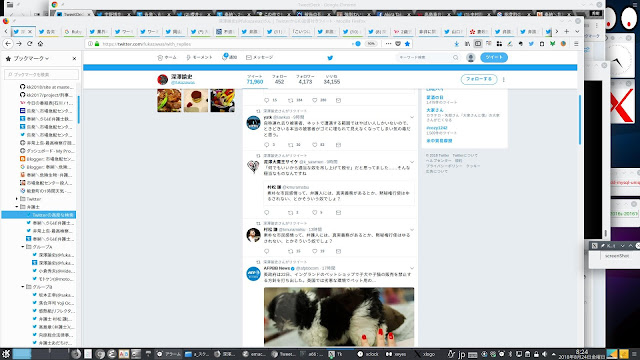Screen dimensions: 640x360
Task: Open the 米中貿易摩擦 trend link
Action: (439, 141)
